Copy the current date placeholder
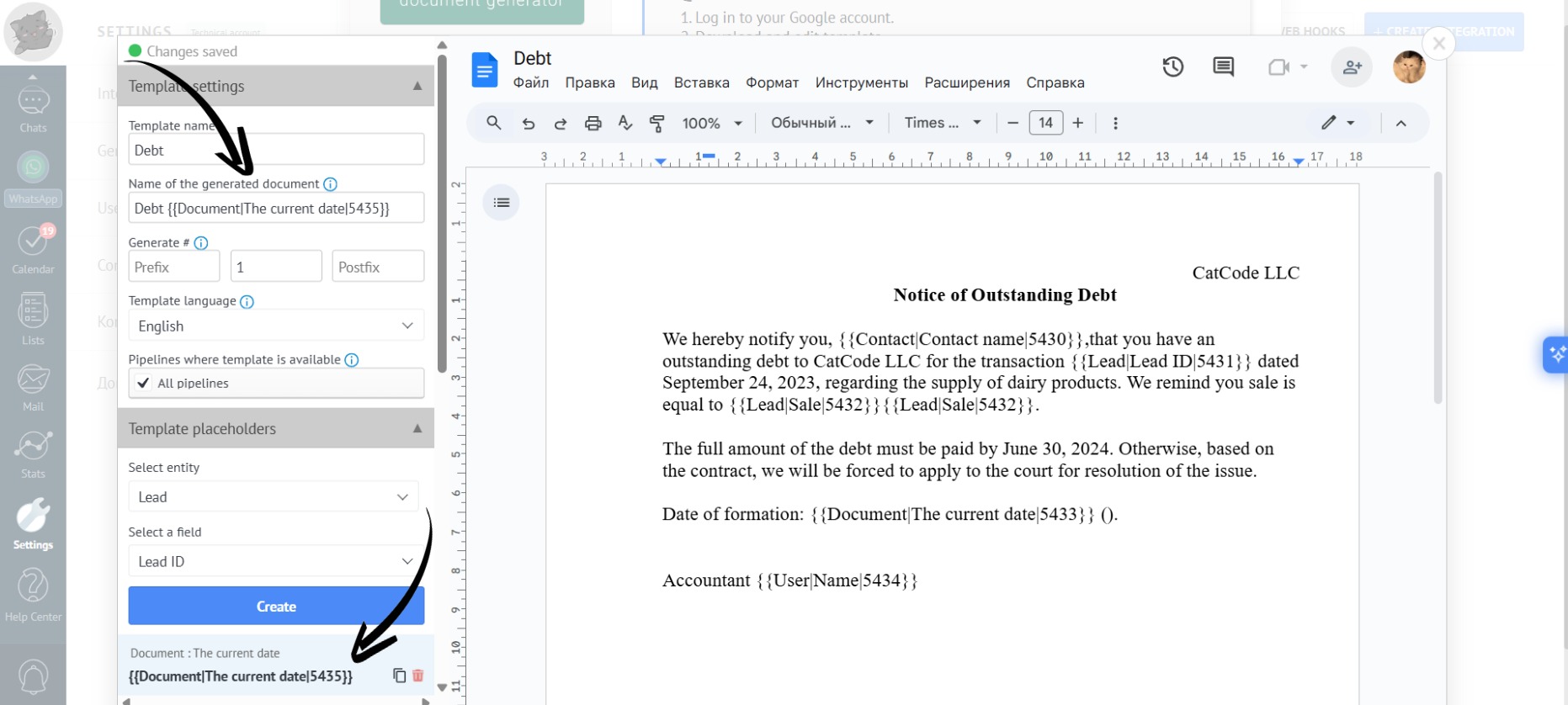This screenshot has width=1568, height=705. pos(399,676)
